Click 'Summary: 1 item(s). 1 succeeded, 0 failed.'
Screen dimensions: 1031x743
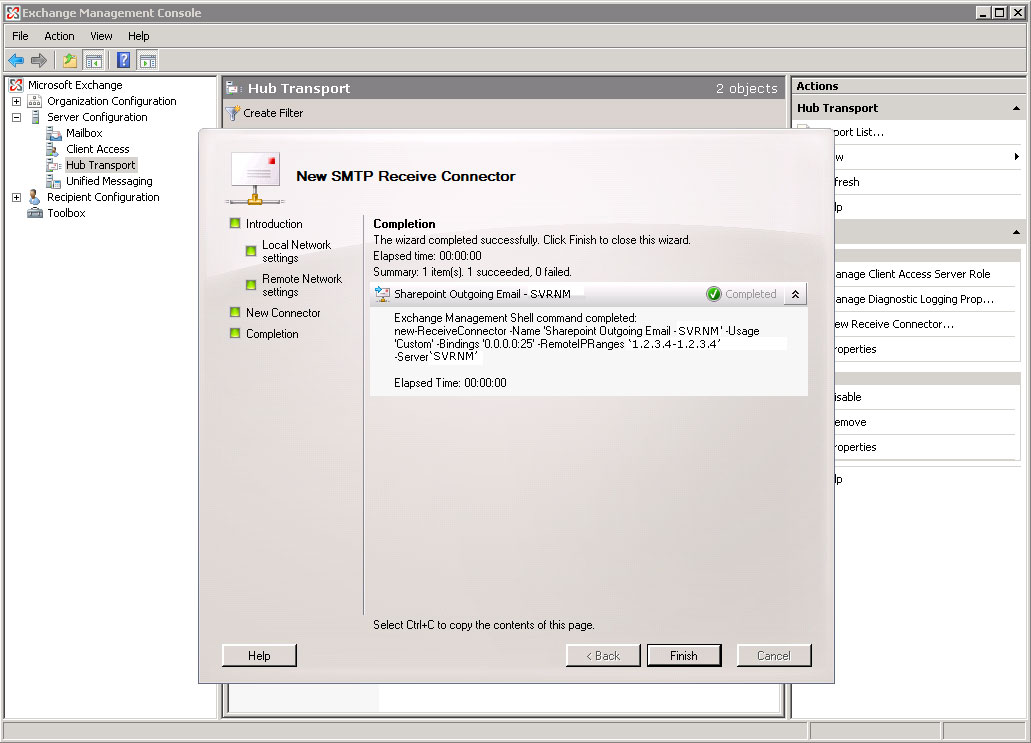472,272
